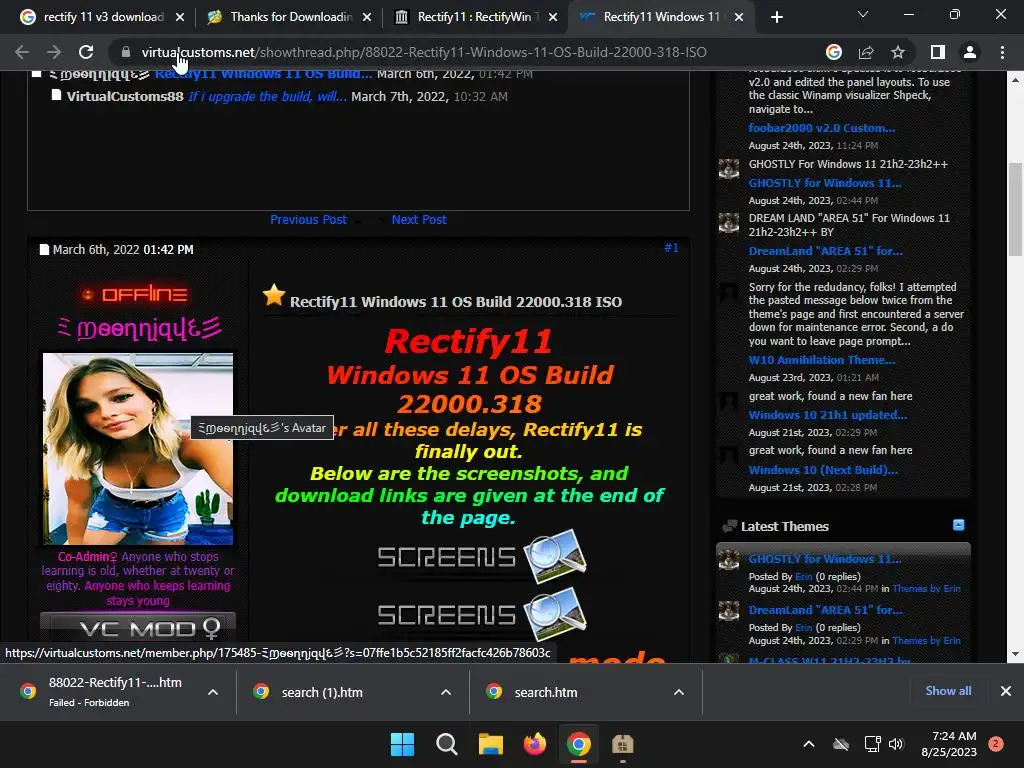Click the scrollbar down arrow

(x=1015, y=654)
